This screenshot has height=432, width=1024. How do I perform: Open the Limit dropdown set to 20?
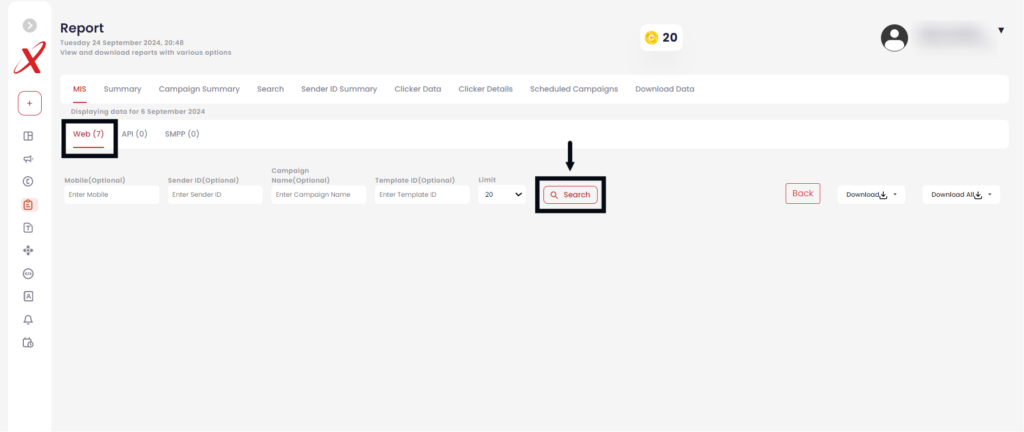pyautogui.click(x=501, y=195)
